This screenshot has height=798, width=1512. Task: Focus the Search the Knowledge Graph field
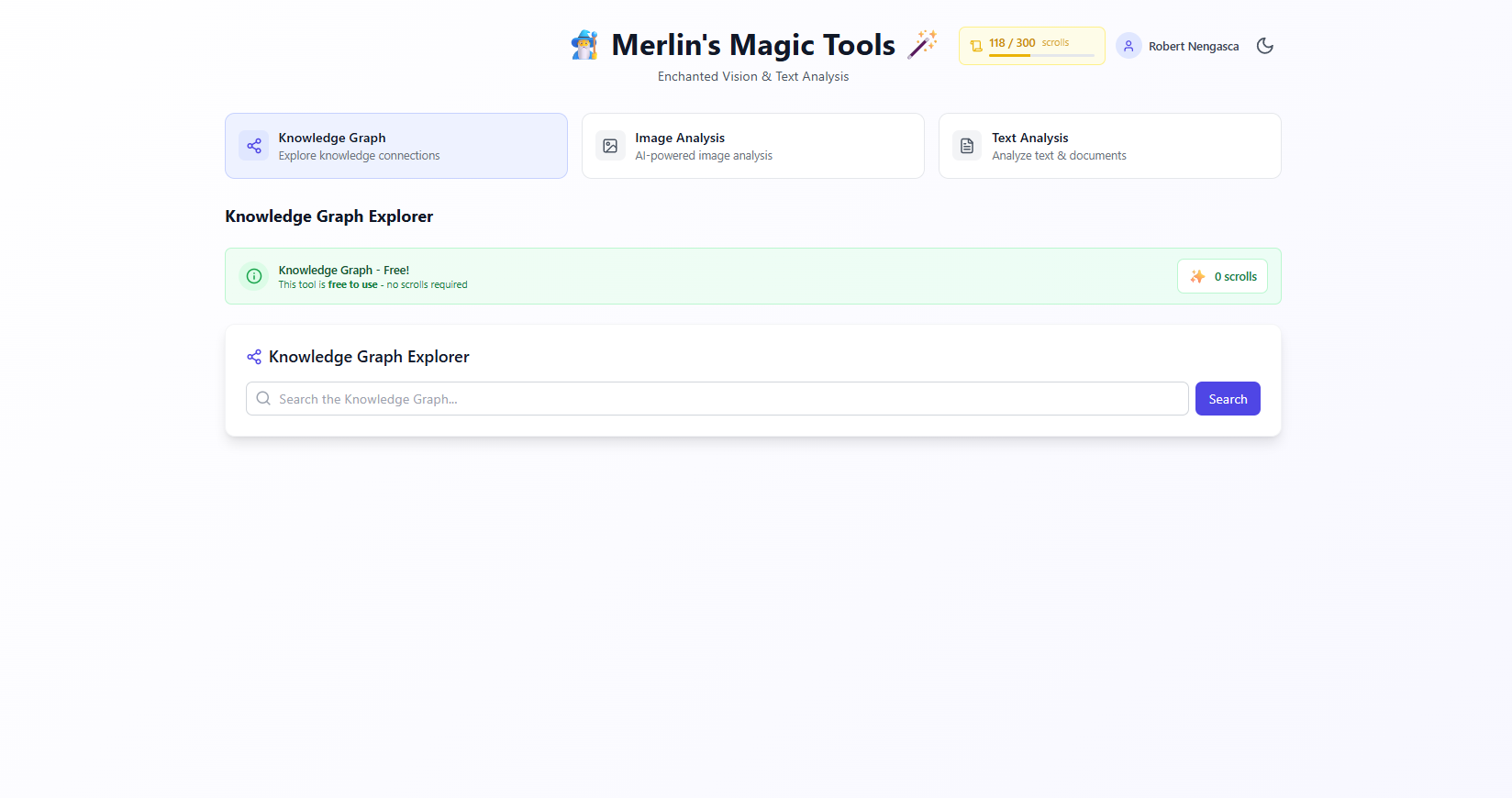coord(717,399)
